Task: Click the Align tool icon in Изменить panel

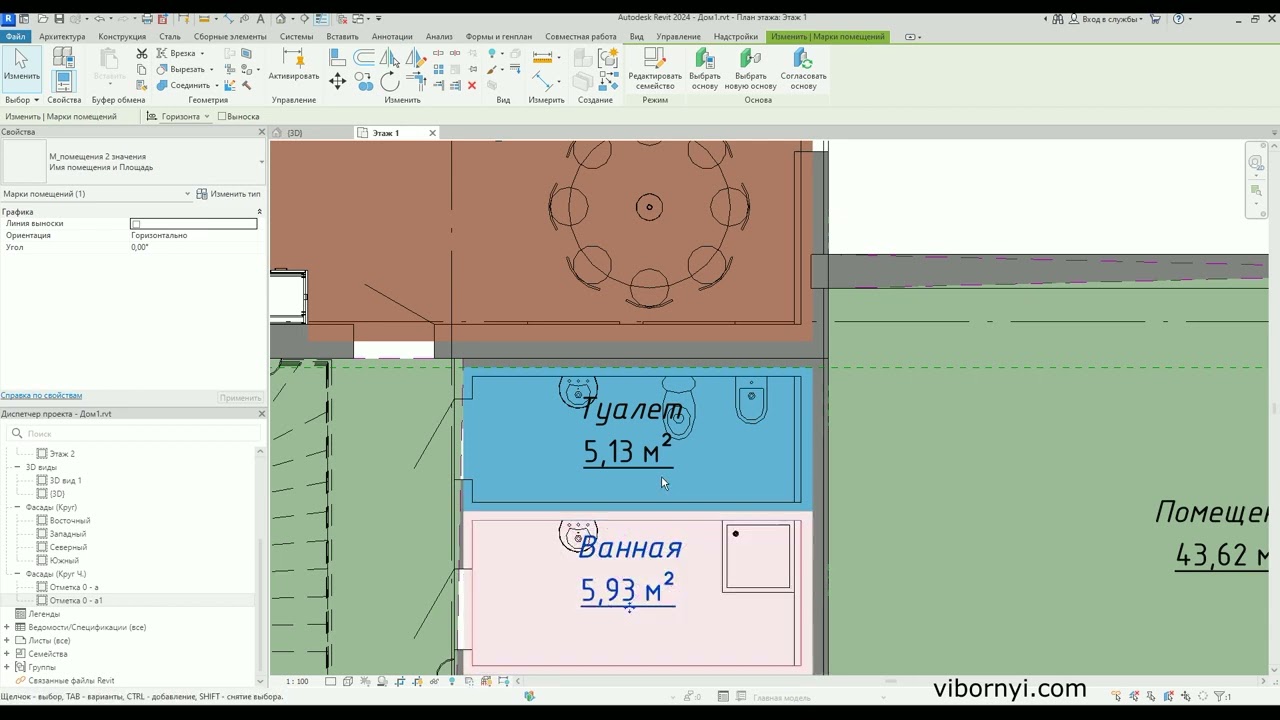Action: 338,58
